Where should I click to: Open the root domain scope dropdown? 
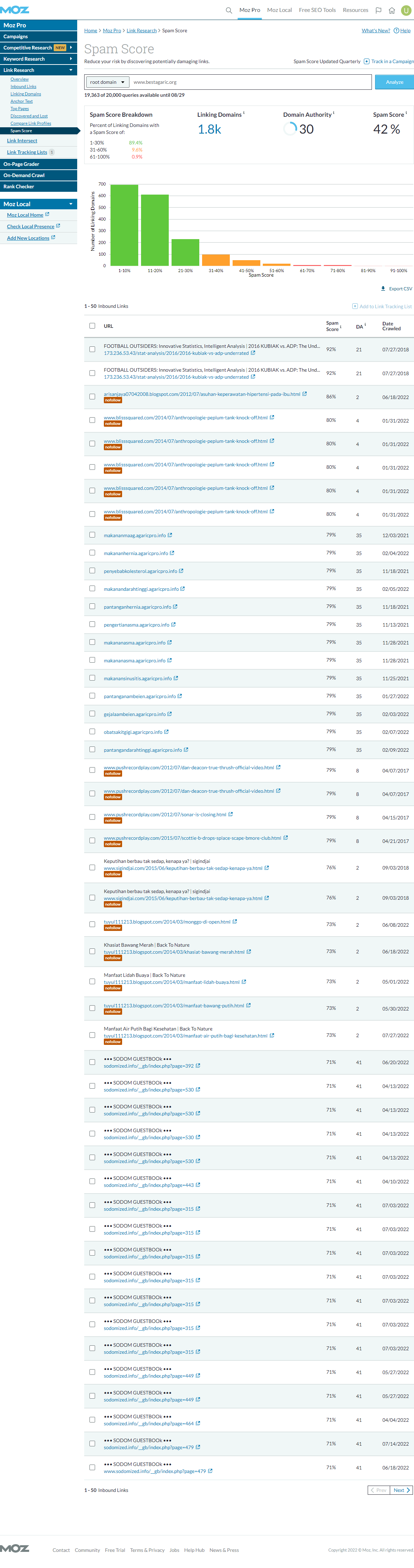tap(107, 82)
